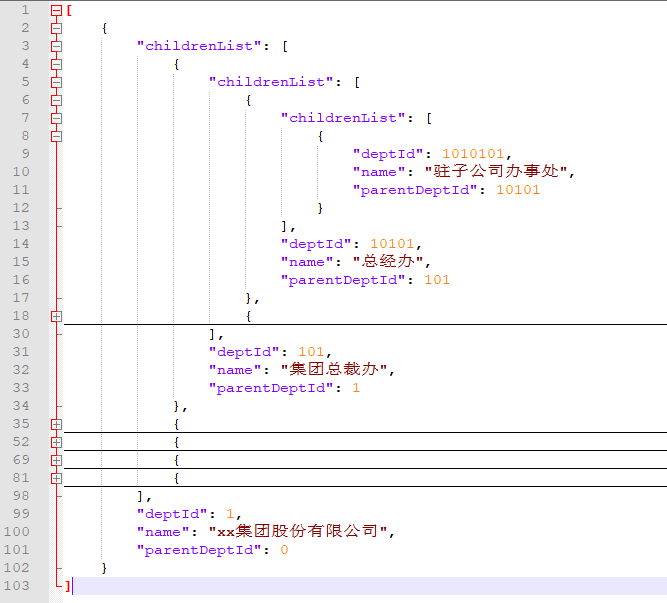The width and height of the screenshot is (667, 603).
Task: Click the deptId value 1010101
Action: 473,154
